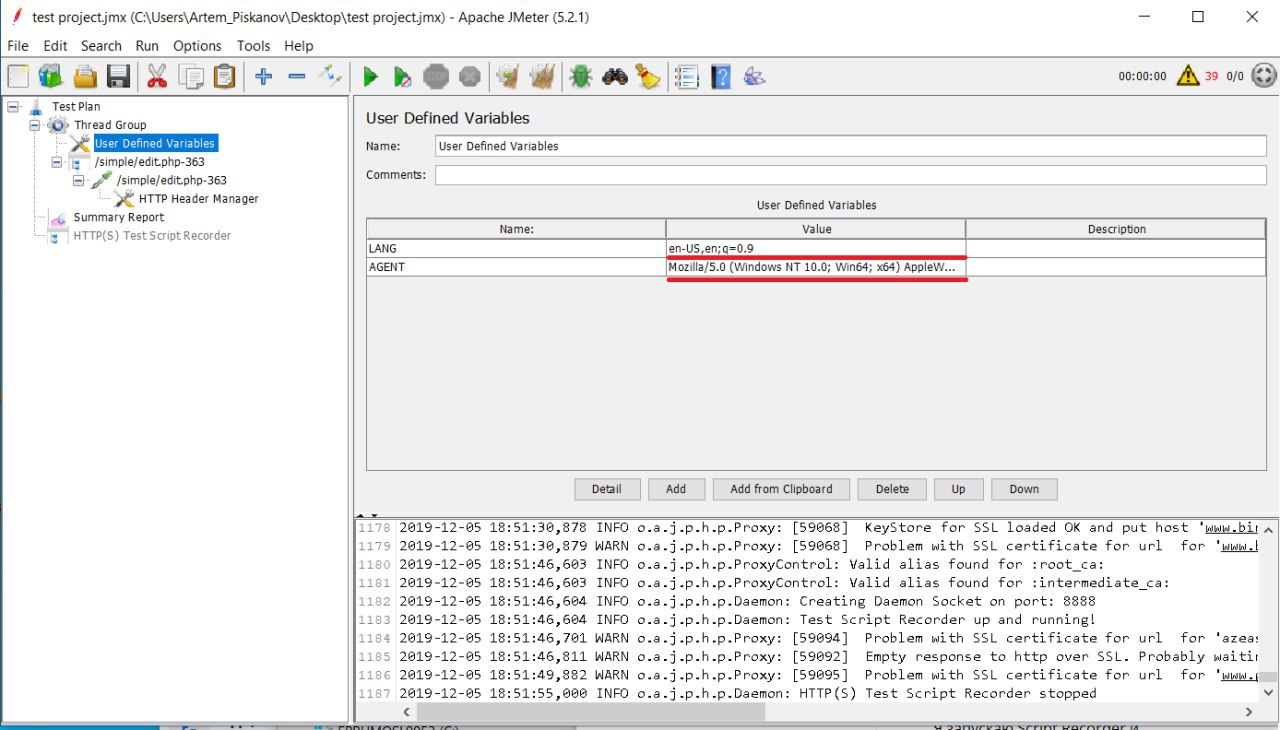This screenshot has width=1280, height=730.
Task: Click the Paste clipboard icon
Action: [225, 76]
